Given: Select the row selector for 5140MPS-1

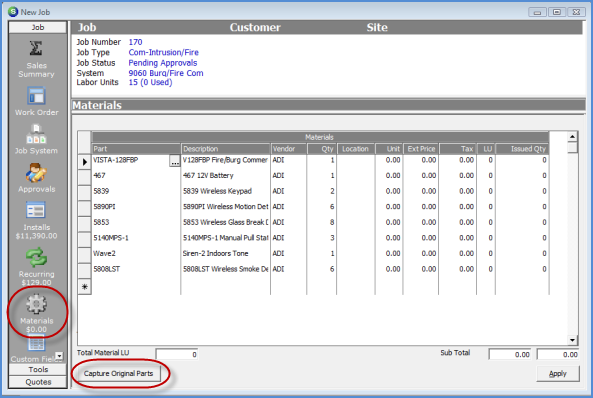Looking at the screenshot, I should click(x=84, y=239).
